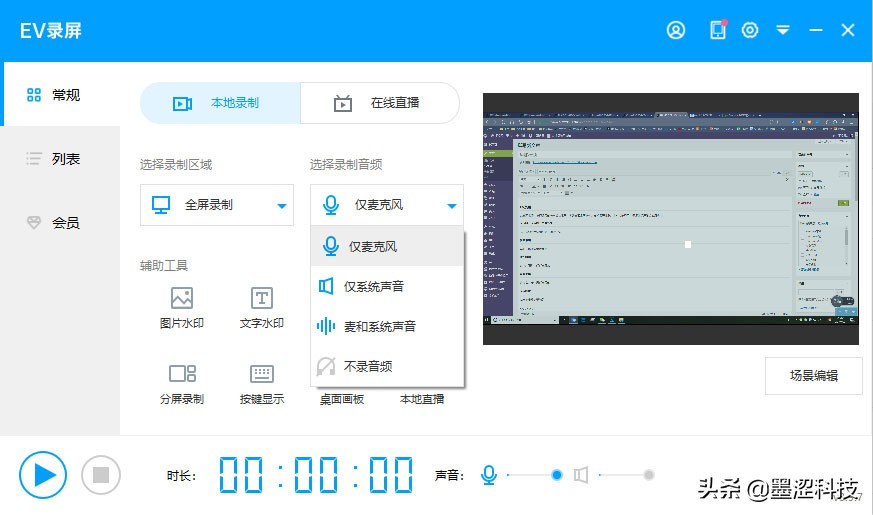The width and height of the screenshot is (873, 515).
Task: Click the recording preview thumbnail
Action: pyautogui.click(x=671, y=219)
